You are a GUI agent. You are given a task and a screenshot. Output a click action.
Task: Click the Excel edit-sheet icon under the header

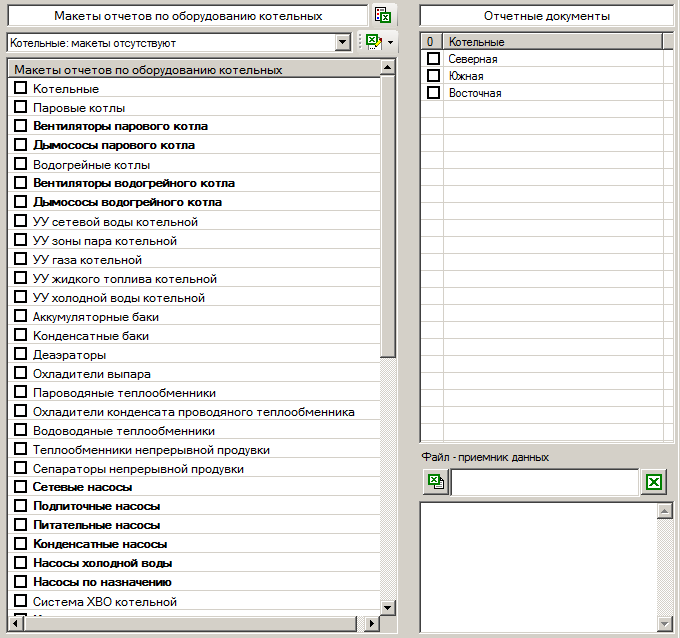pos(373,42)
